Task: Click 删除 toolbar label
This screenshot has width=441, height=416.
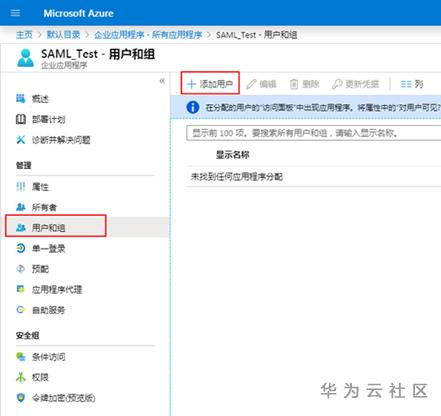Action: point(311,84)
